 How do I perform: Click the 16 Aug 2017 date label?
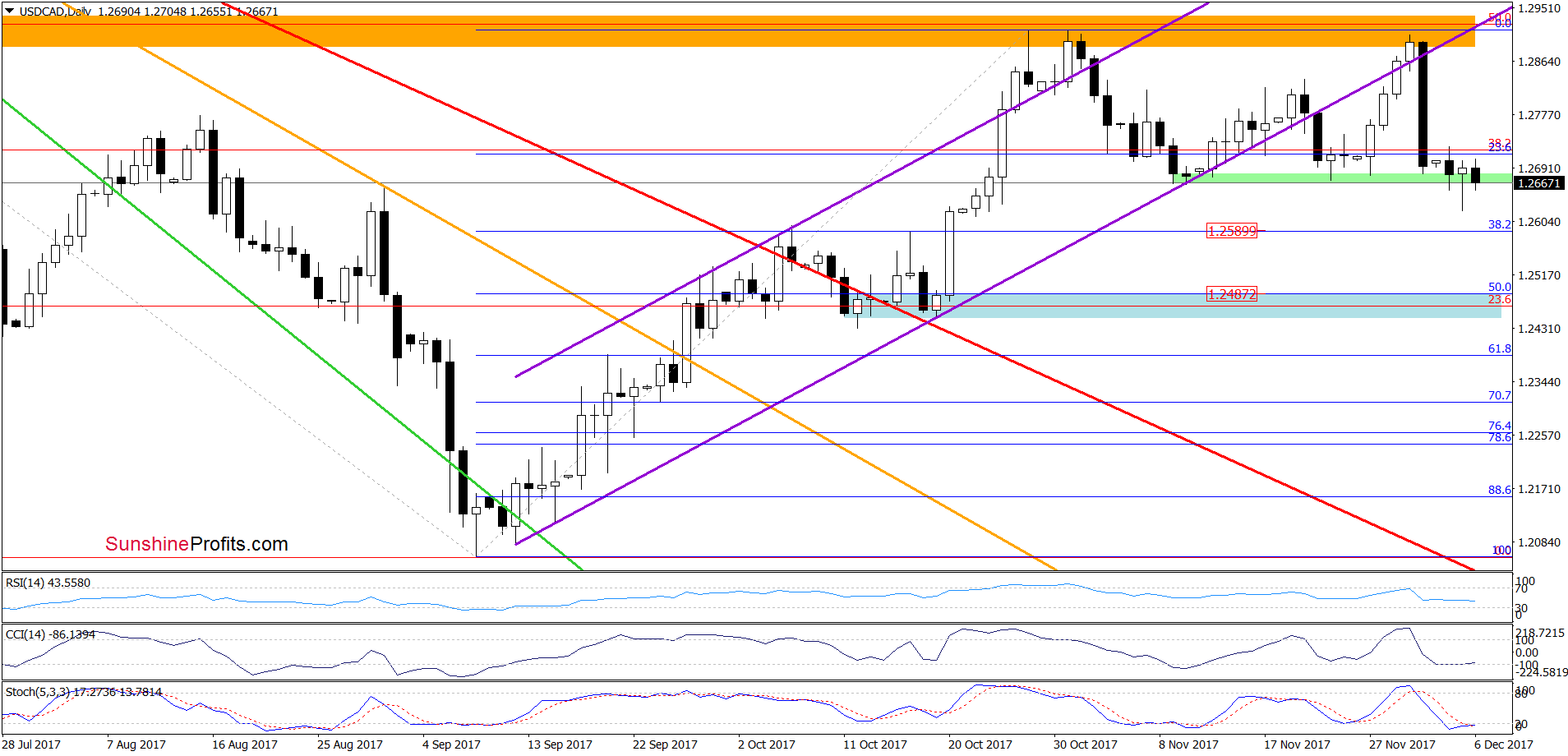(245, 744)
